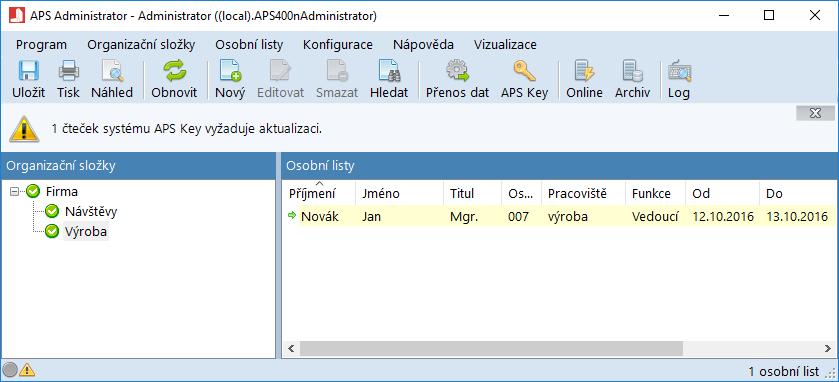Sort by the Pracoviště column header
Screen dimensions: 839x382
tap(583, 193)
